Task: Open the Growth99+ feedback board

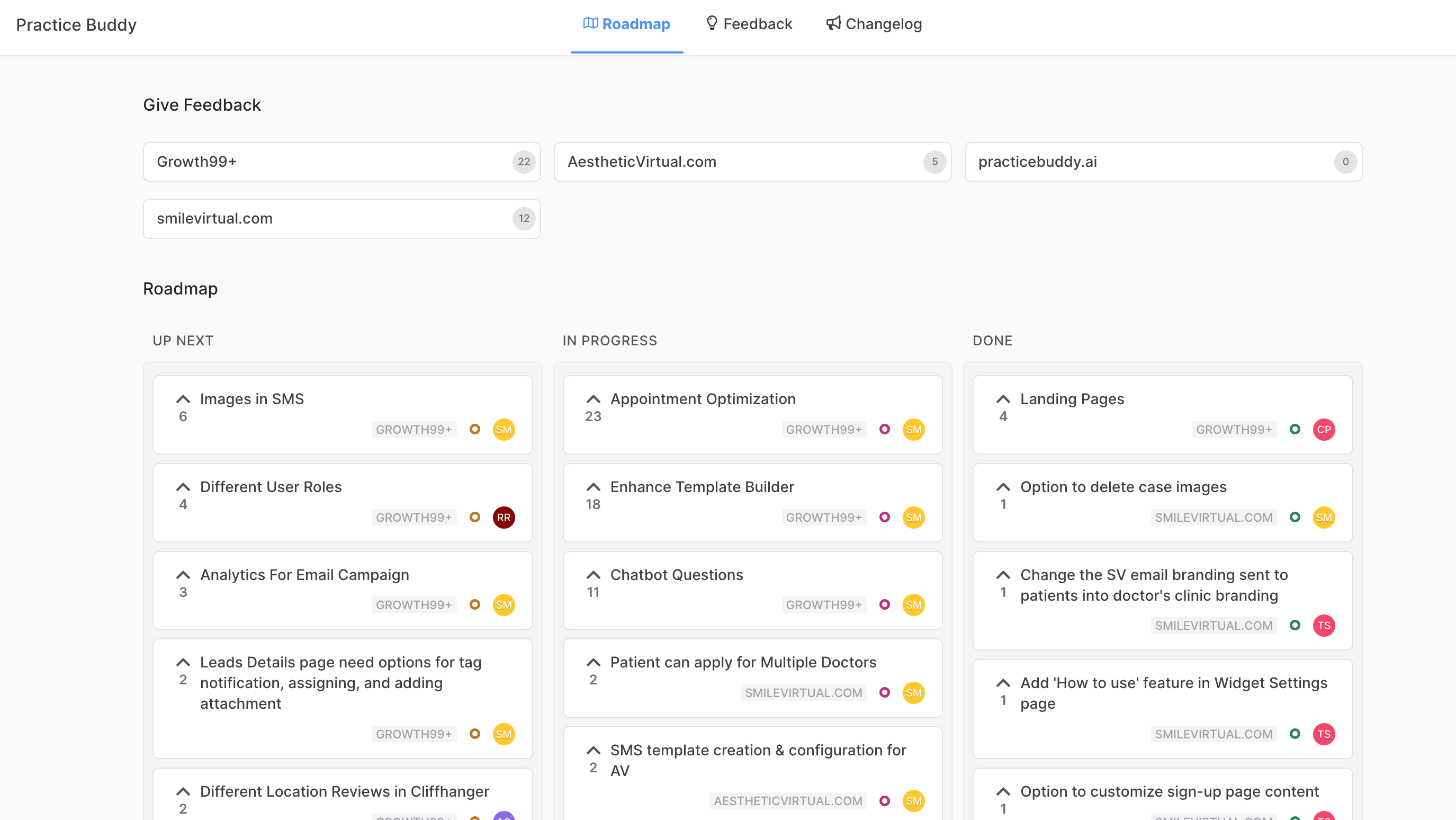Action: [x=341, y=162]
